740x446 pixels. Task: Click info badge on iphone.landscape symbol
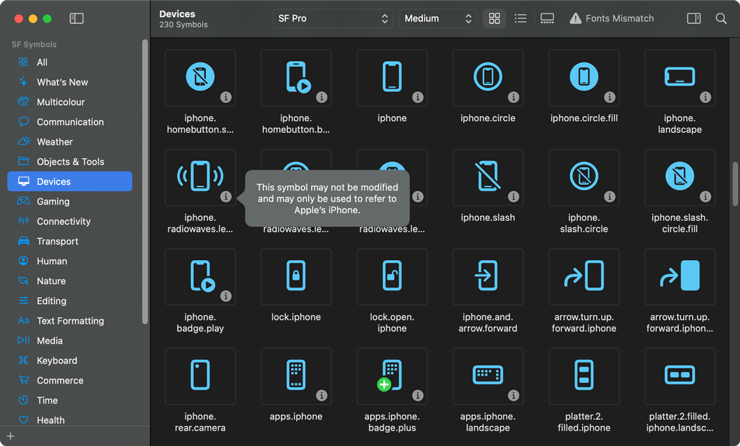coord(705,97)
